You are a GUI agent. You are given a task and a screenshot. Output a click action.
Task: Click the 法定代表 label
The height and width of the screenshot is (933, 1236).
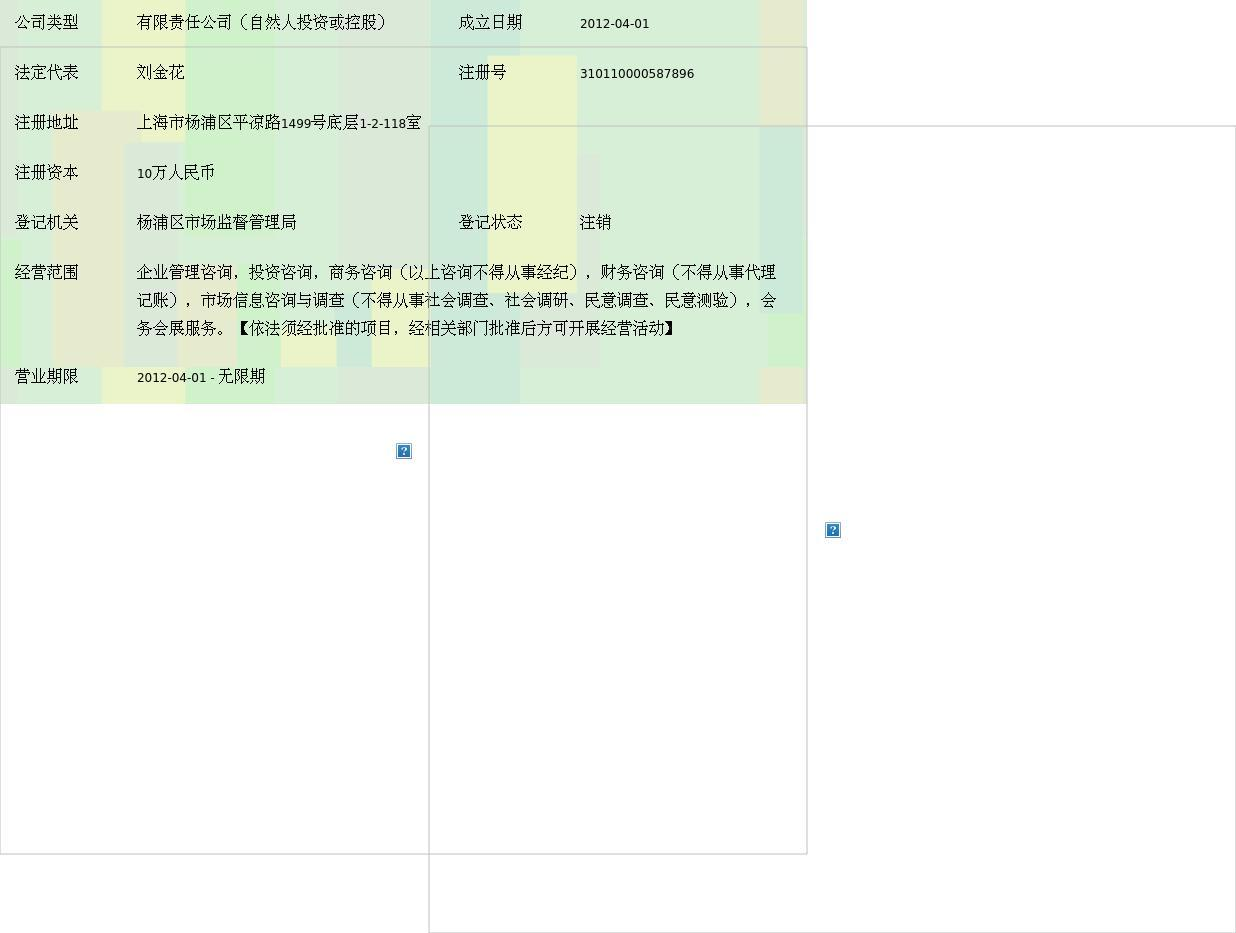click(47, 72)
